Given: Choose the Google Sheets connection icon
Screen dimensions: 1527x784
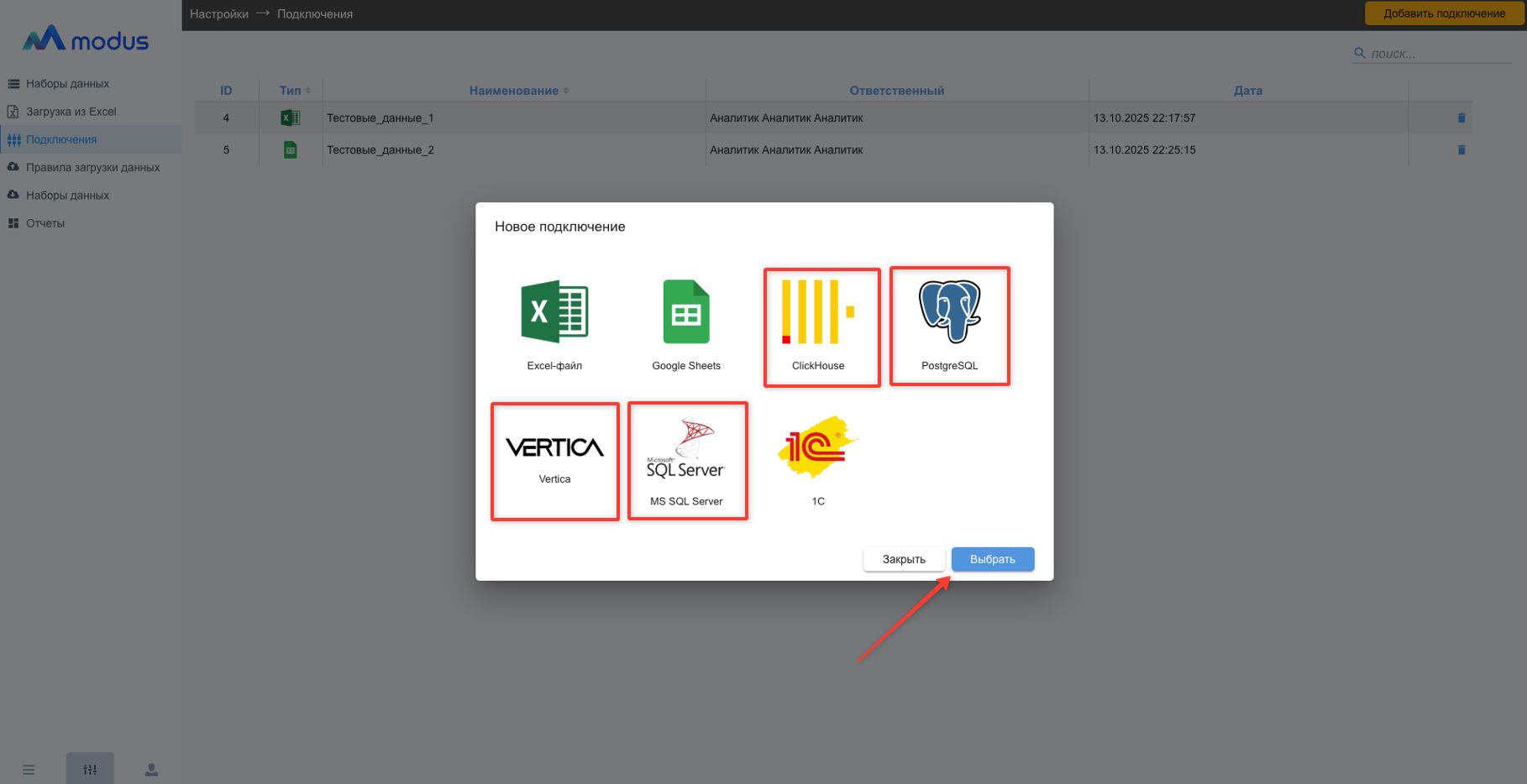Looking at the screenshot, I should [686, 312].
